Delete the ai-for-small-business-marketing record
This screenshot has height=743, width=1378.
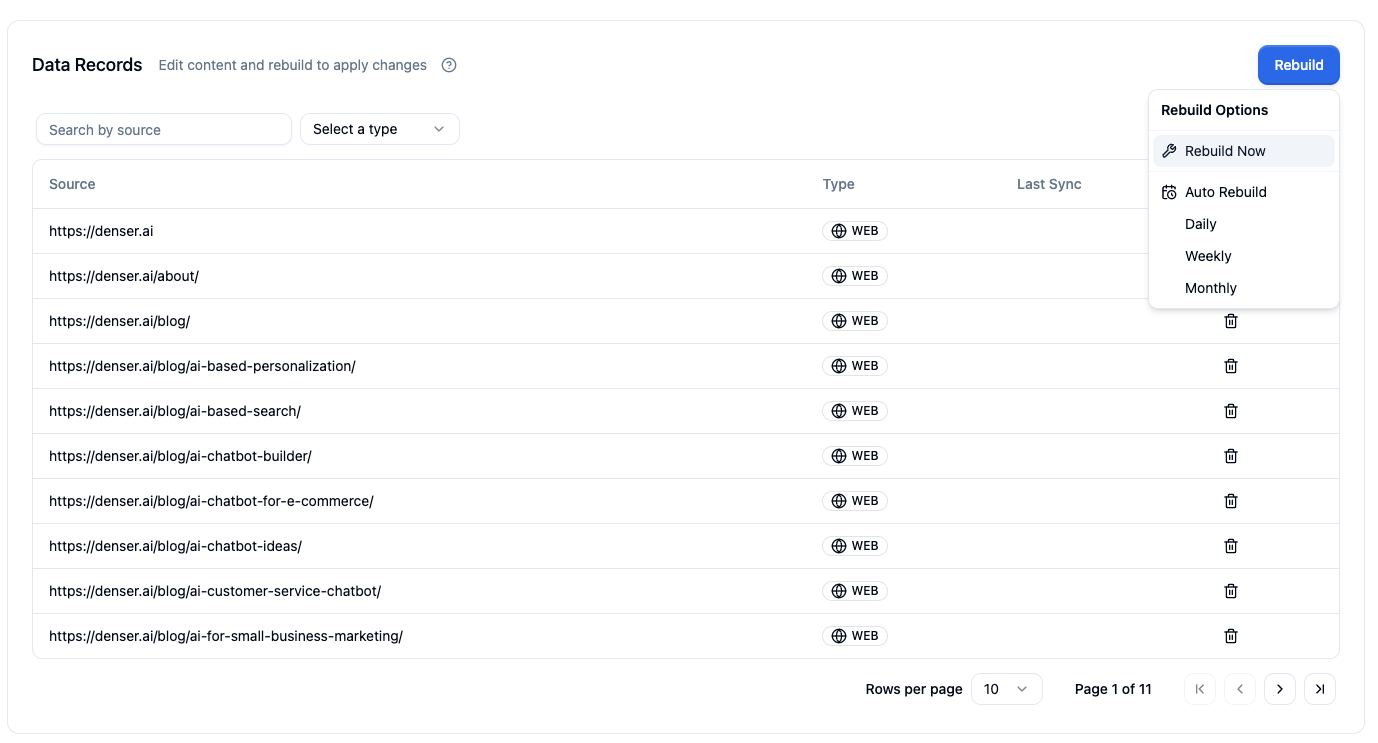(1231, 636)
